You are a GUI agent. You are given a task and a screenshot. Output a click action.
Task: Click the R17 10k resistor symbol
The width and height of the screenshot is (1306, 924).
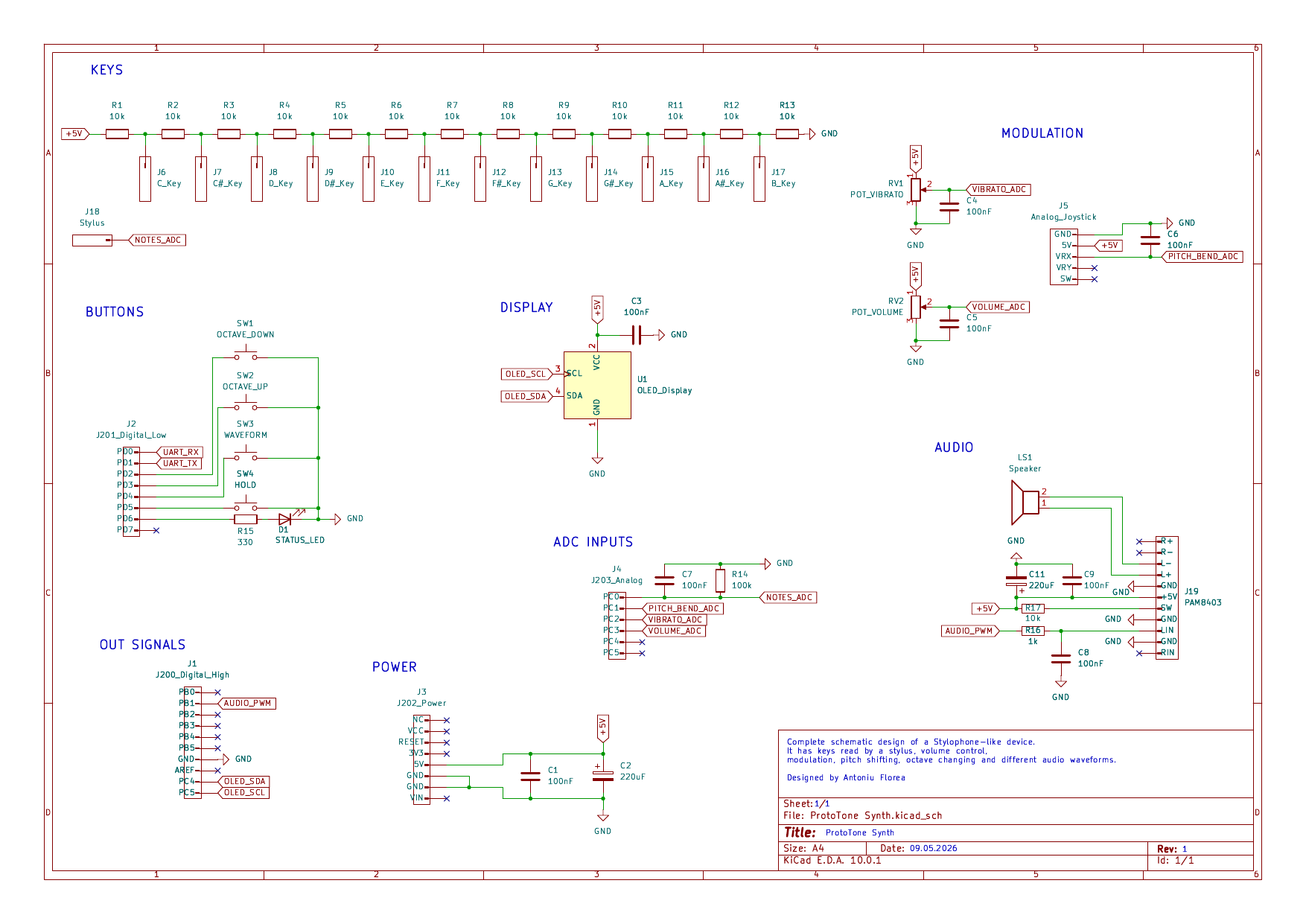click(x=1033, y=608)
